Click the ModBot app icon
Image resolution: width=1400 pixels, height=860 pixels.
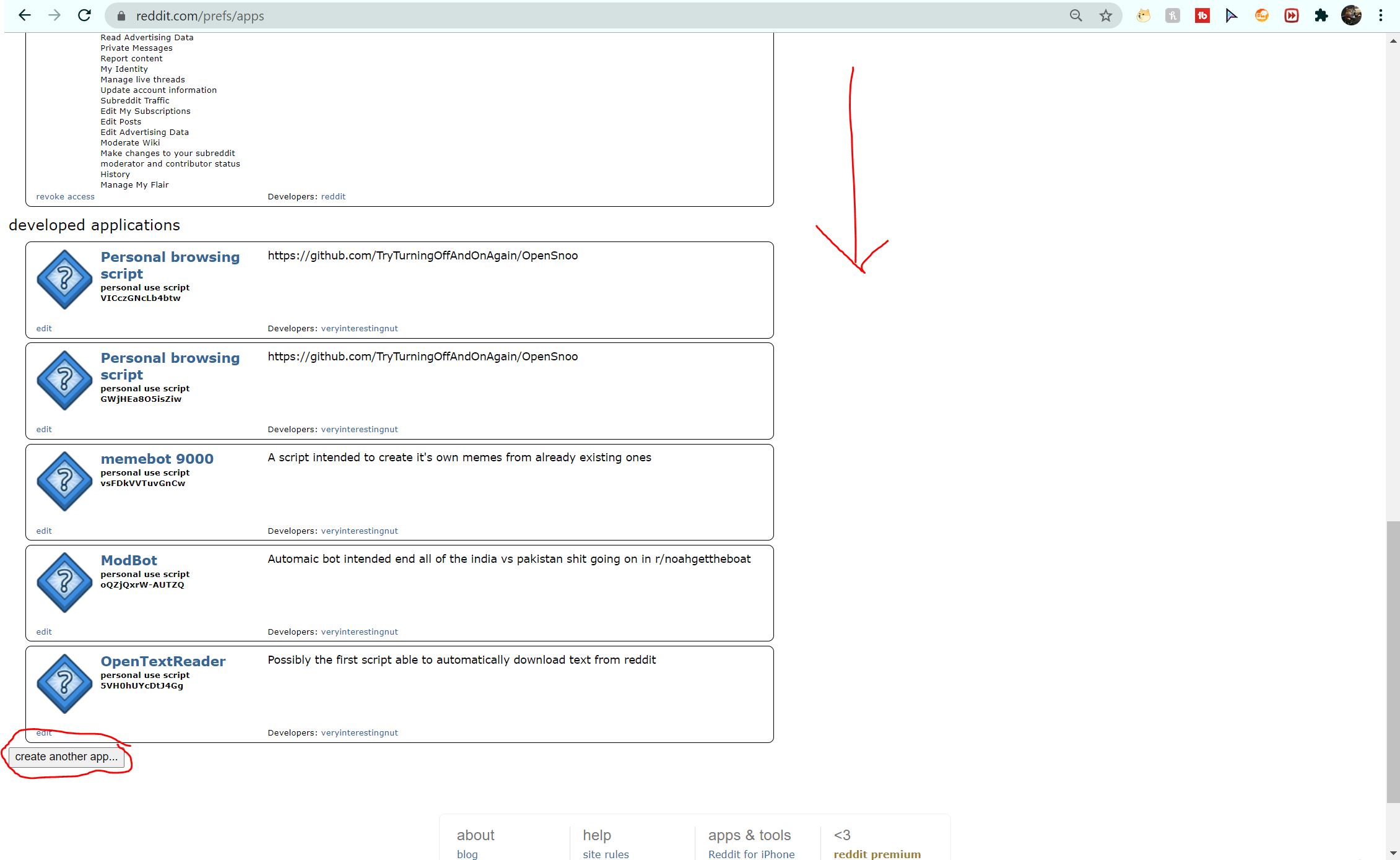[64, 583]
